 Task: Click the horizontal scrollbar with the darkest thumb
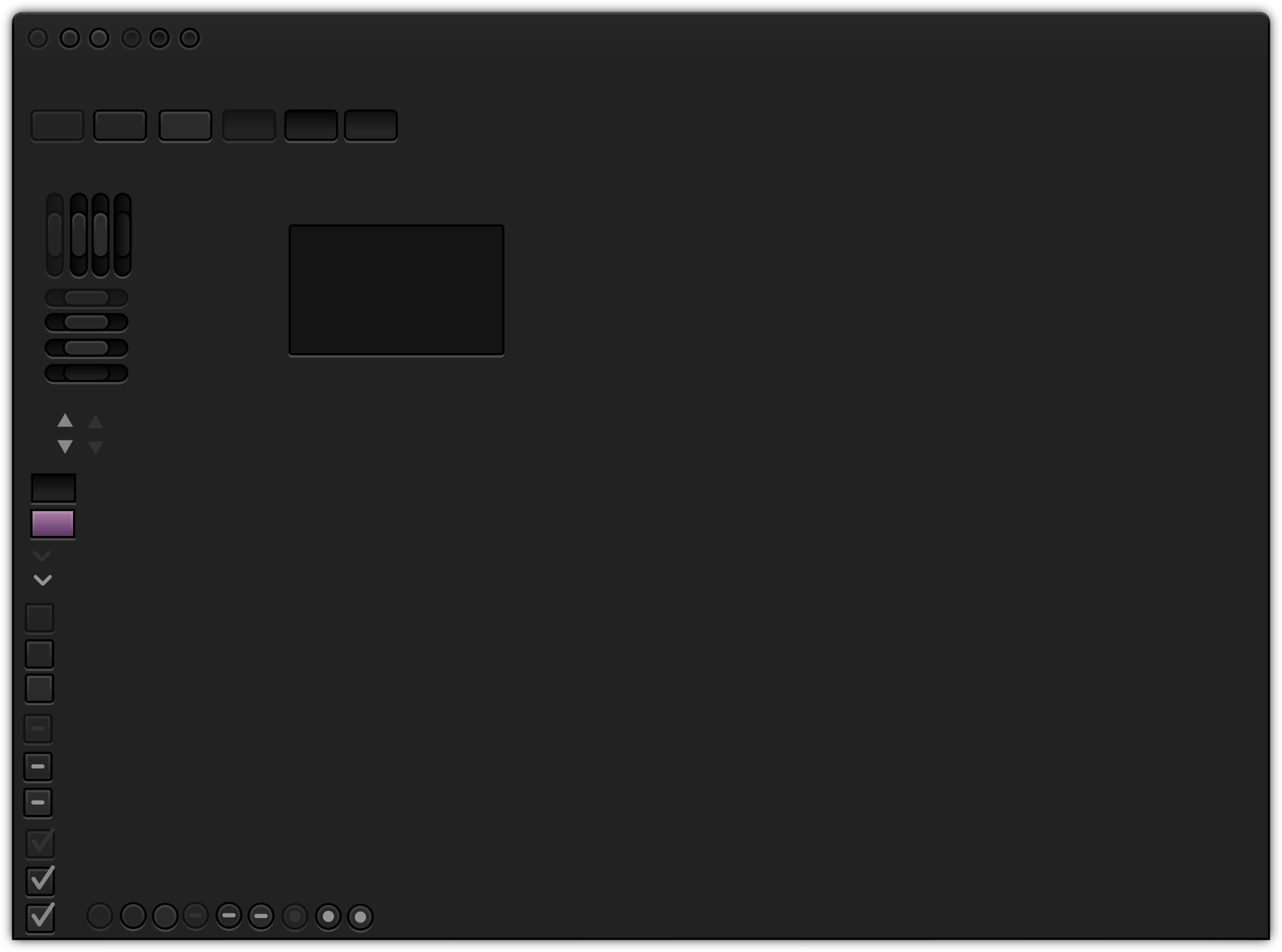(86, 372)
